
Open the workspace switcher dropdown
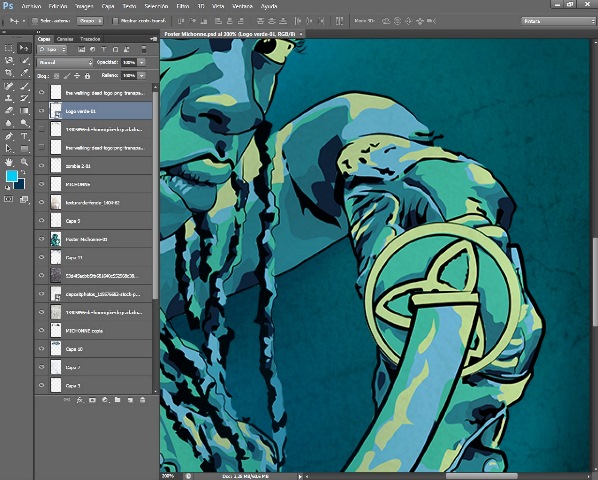click(558, 21)
